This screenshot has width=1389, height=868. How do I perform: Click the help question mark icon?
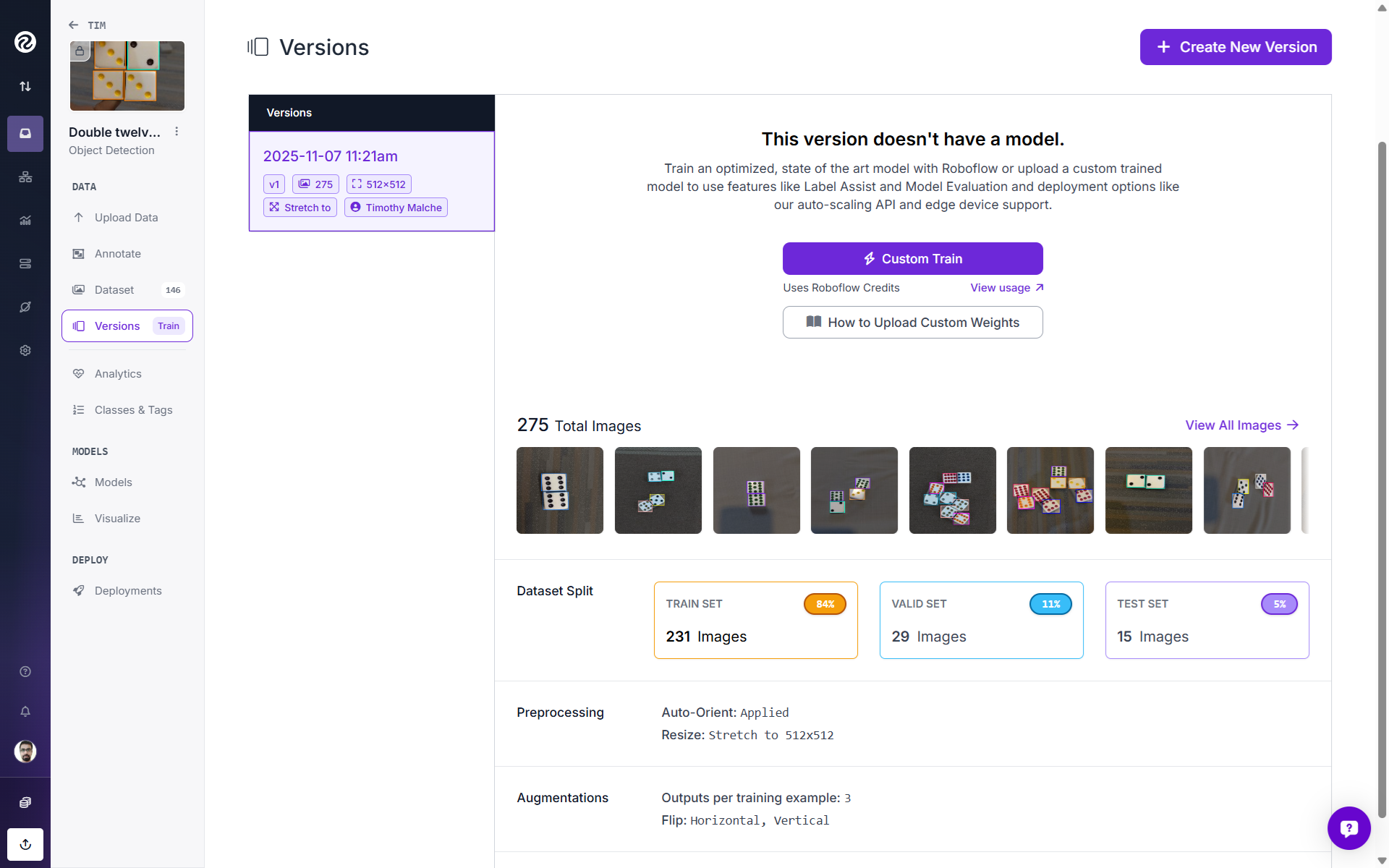coord(25,671)
